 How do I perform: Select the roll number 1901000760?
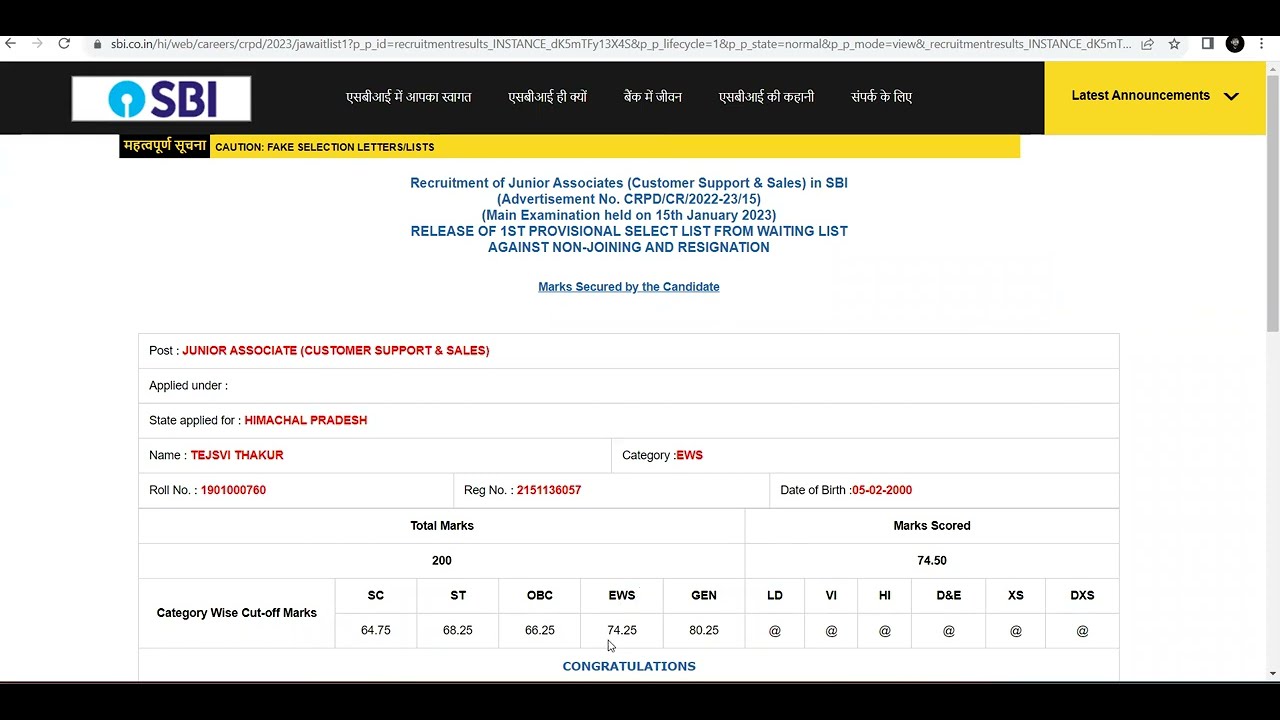(x=233, y=491)
